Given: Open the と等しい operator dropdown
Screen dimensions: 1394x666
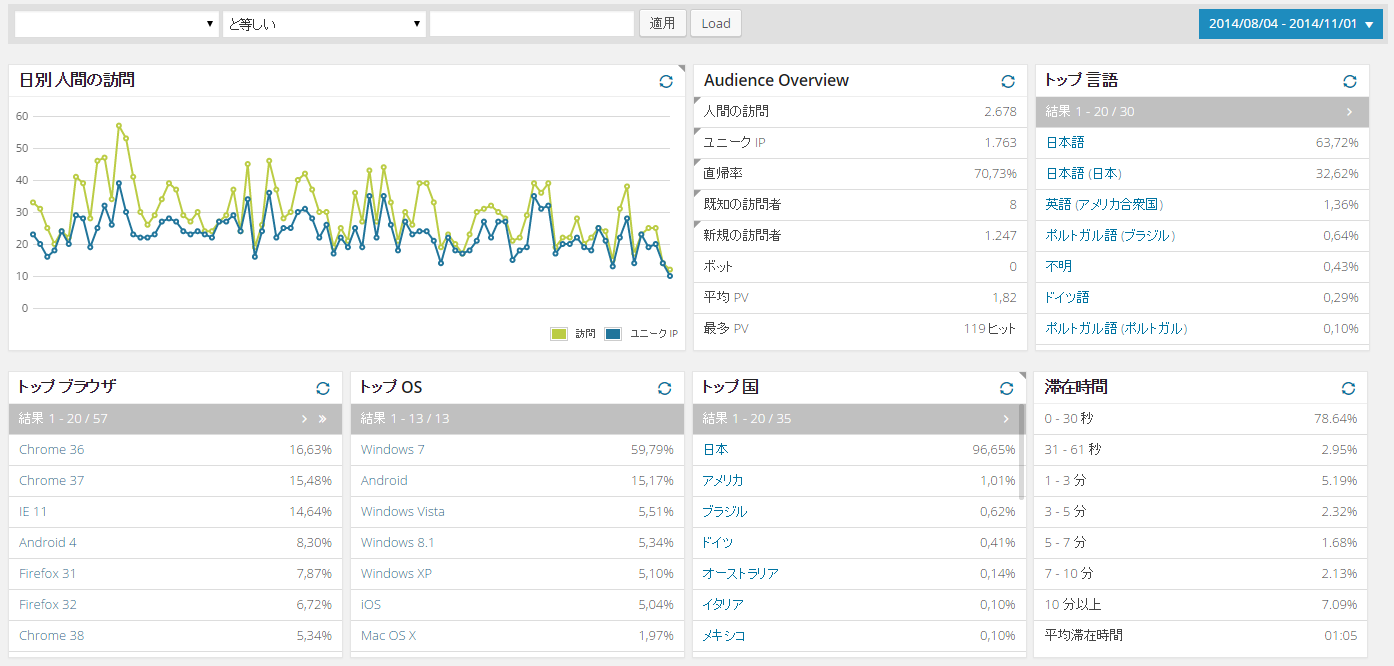Looking at the screenshot, I should (324, 24).
